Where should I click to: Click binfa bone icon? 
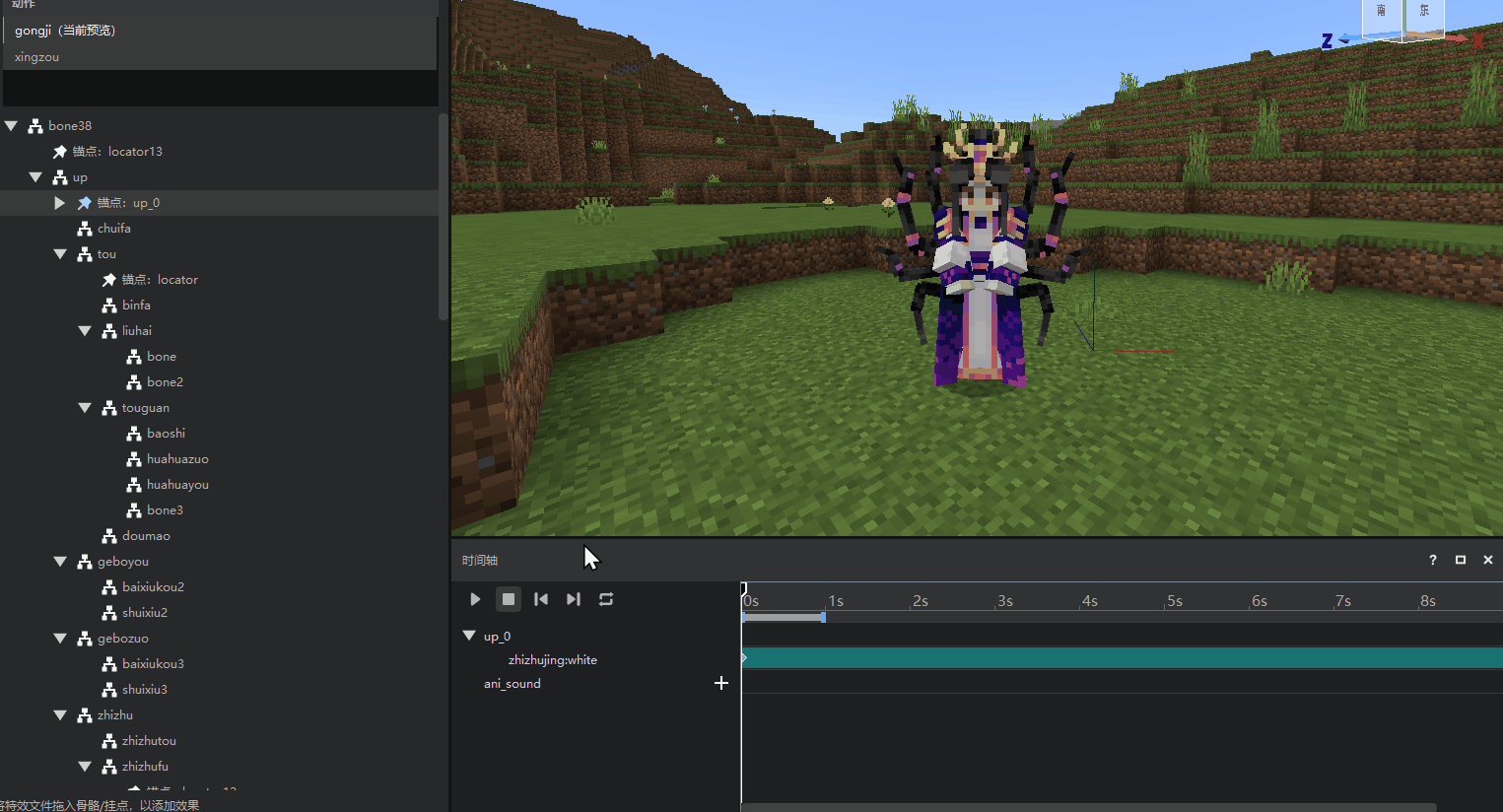click(x=109, y=305)
